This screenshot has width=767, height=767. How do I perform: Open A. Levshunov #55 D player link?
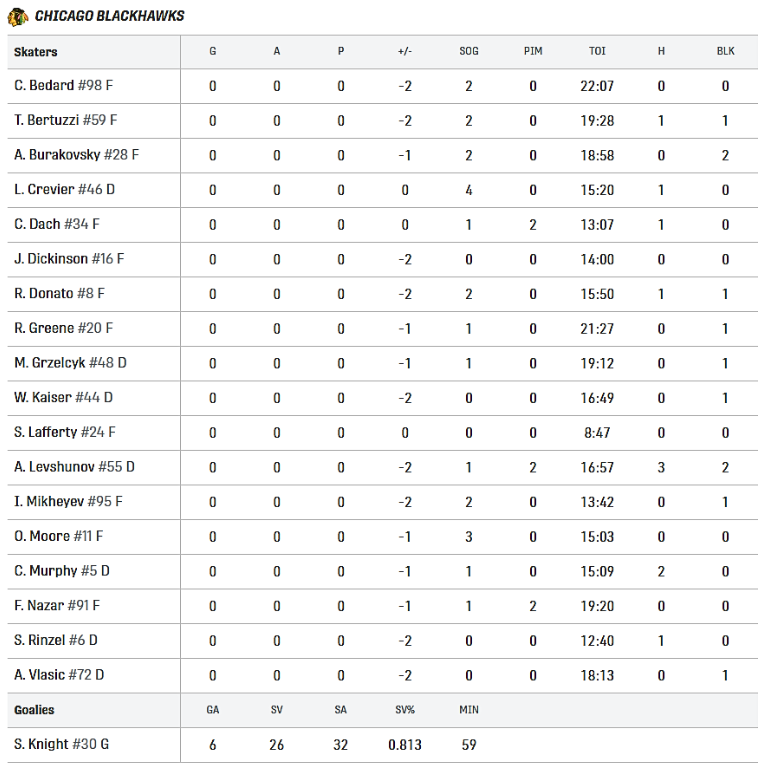[74, 467]
